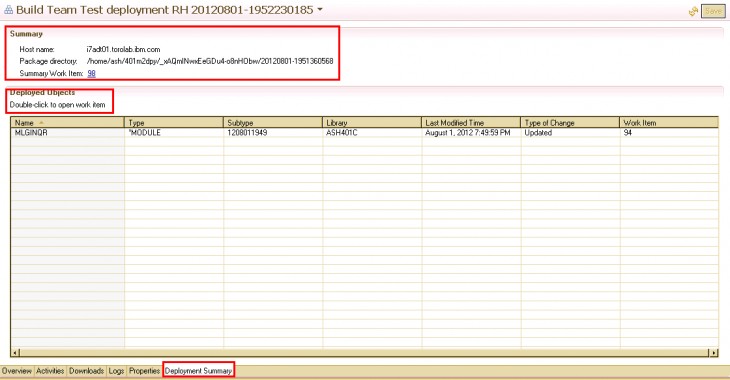Click the refresh icon near Save
The height and width of the screenshot is (380, 730).
click(693, 11)
